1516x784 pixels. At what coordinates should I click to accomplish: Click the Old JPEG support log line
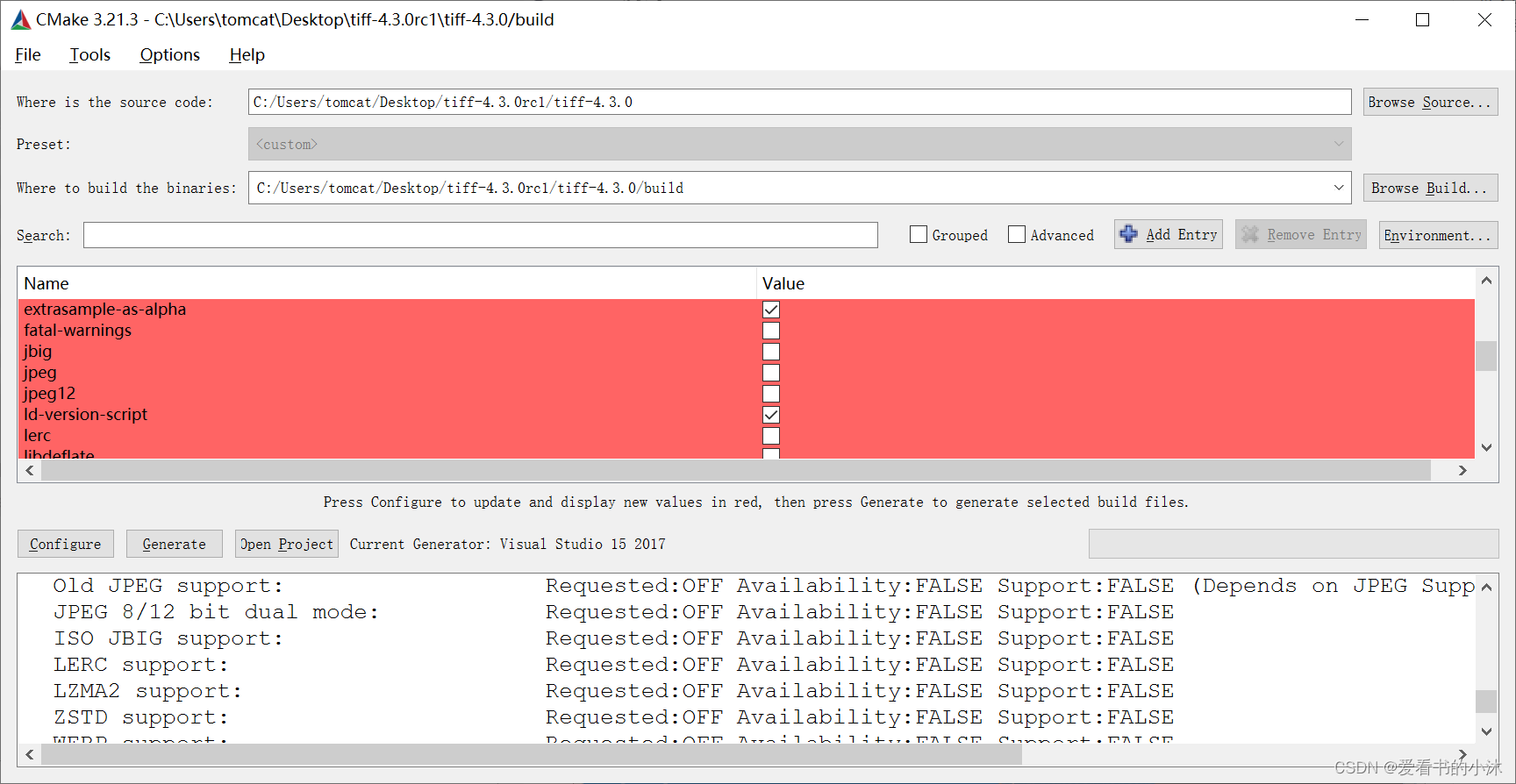click(x=763, y=586)
